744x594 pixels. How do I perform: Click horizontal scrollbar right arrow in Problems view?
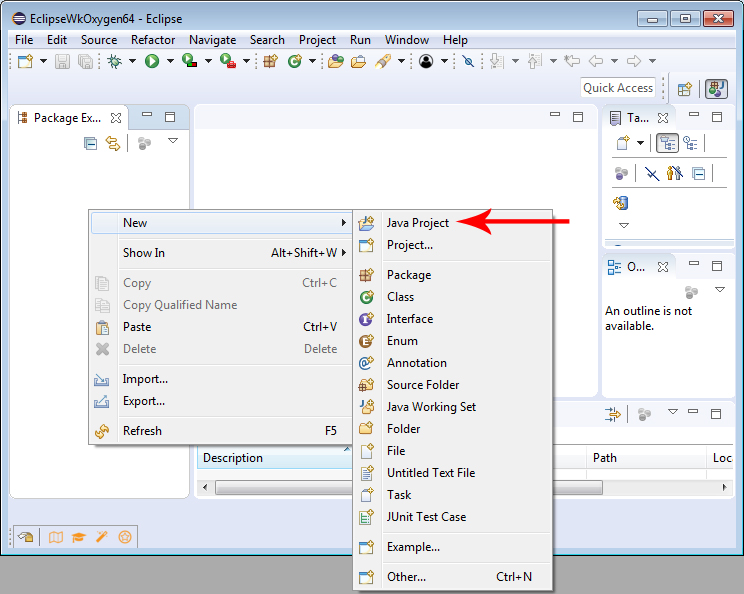coord(725,487)
